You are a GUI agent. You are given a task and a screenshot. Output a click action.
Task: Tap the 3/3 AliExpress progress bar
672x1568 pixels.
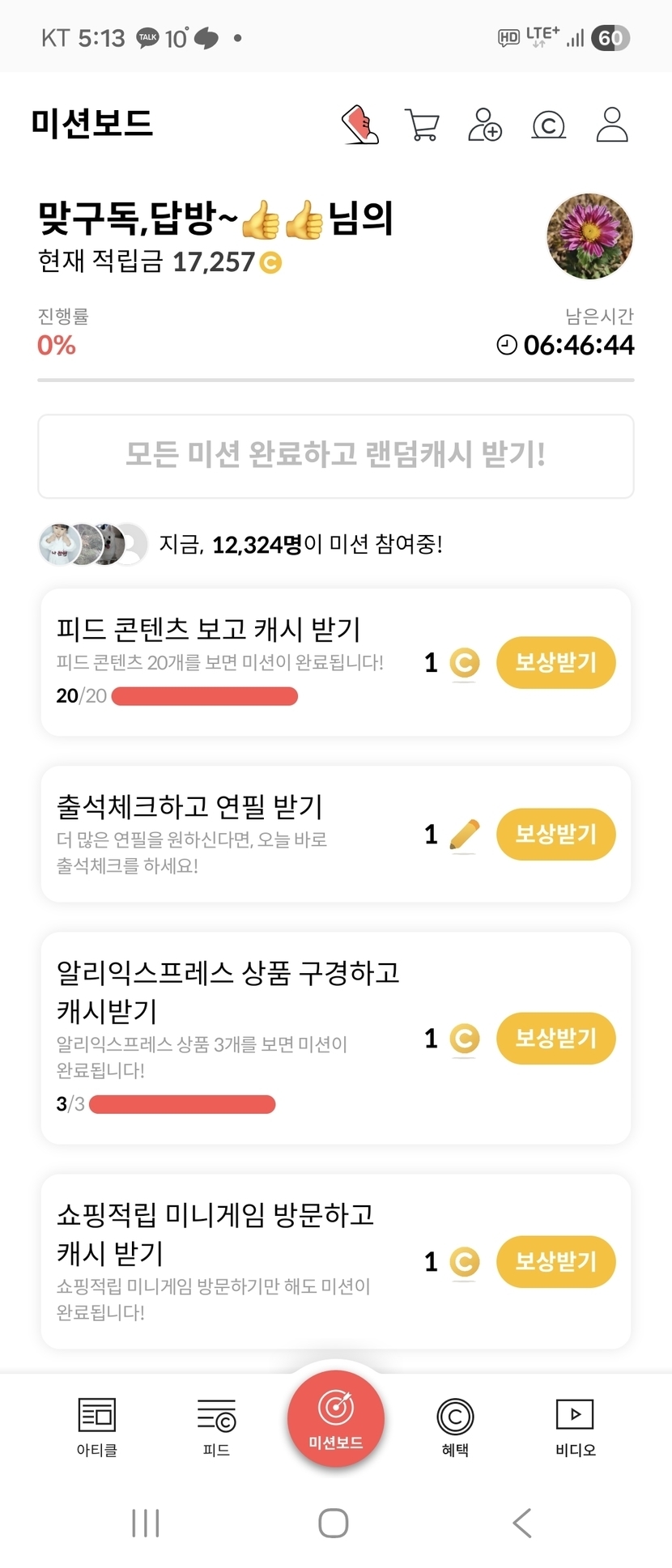(x=182, y=1104)
